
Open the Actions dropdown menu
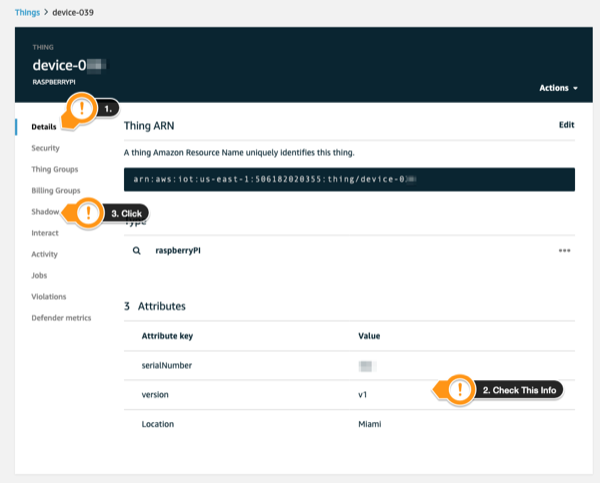pyautogui.click(x=558, y=88)
